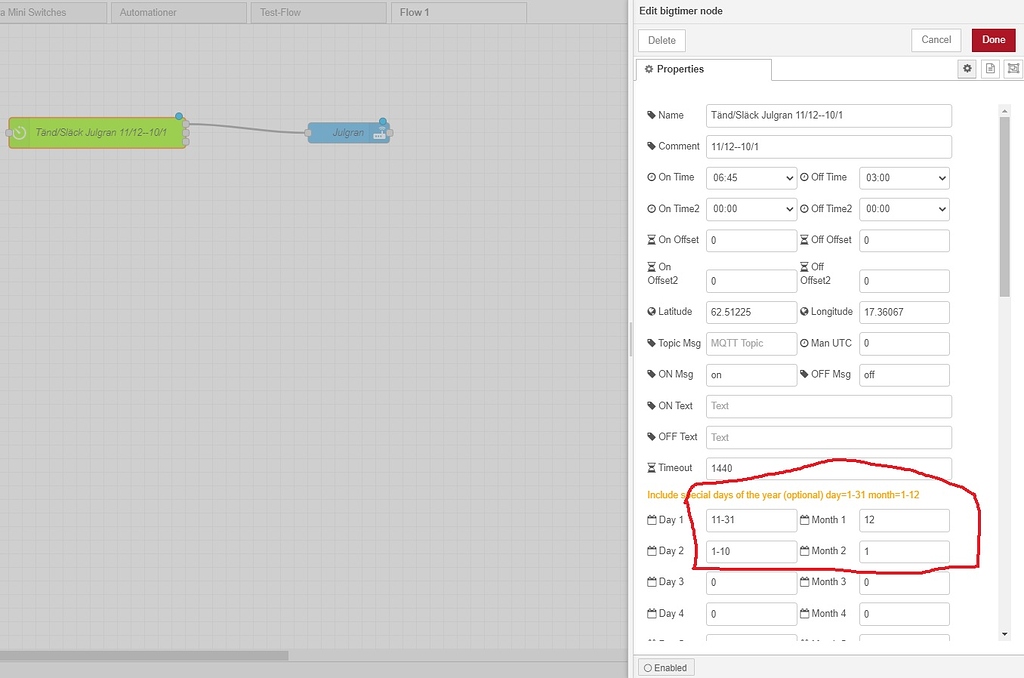The height and width of the screenshot is (678, 1024).
Task: Click the globe icon next to Latitude
Action: click(651, 311)
